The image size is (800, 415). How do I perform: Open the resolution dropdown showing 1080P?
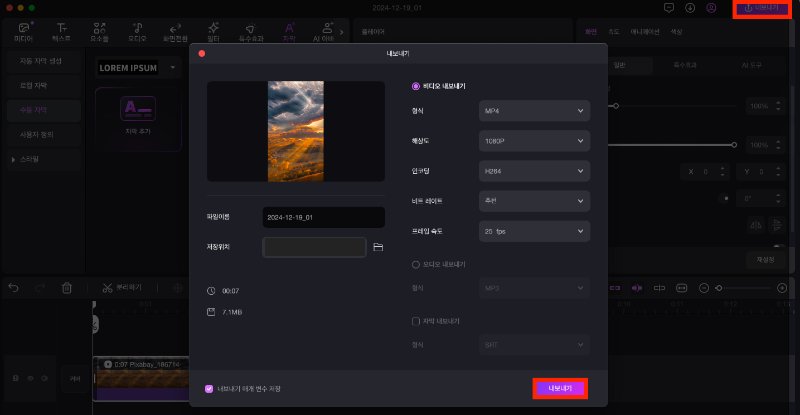534,141
